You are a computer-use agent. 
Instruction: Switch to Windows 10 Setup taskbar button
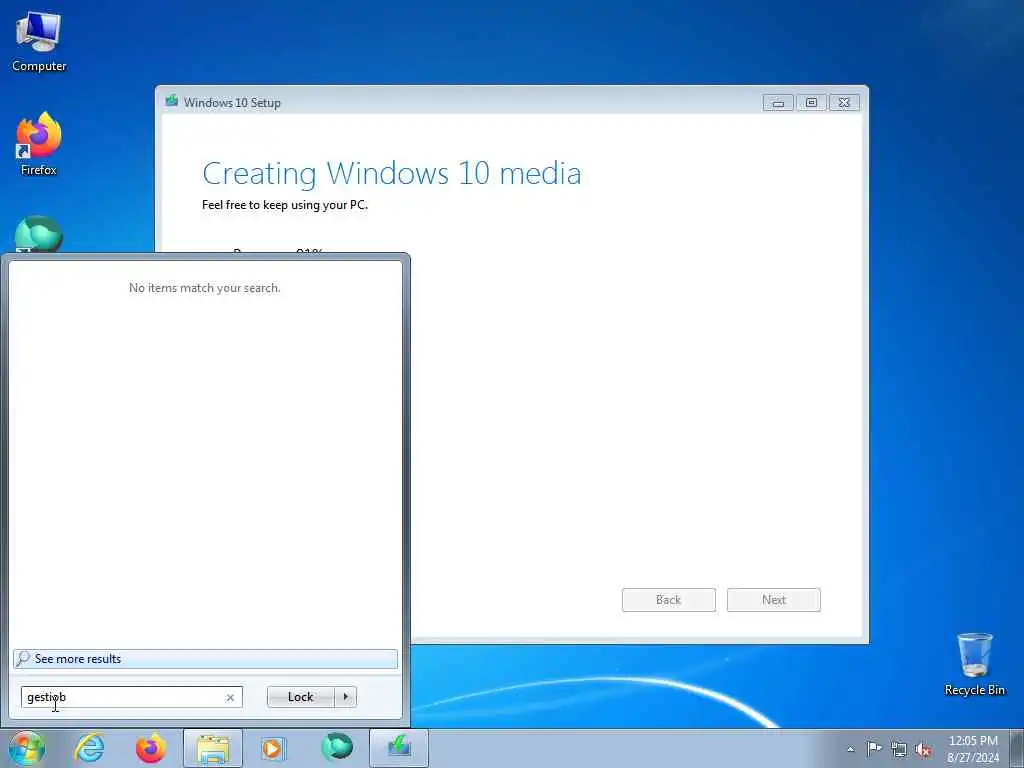pyautogui.click(x=399, y=748)
